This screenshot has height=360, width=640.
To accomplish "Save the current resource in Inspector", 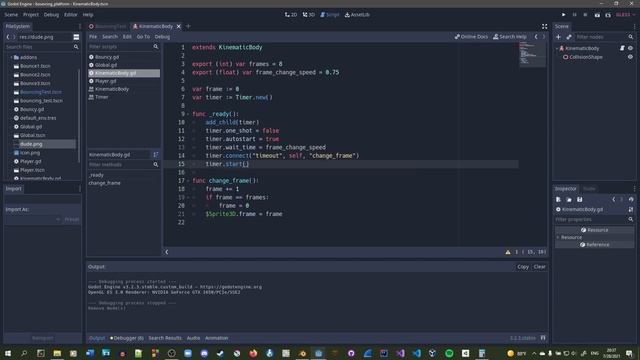I will (x=580, y=200).
